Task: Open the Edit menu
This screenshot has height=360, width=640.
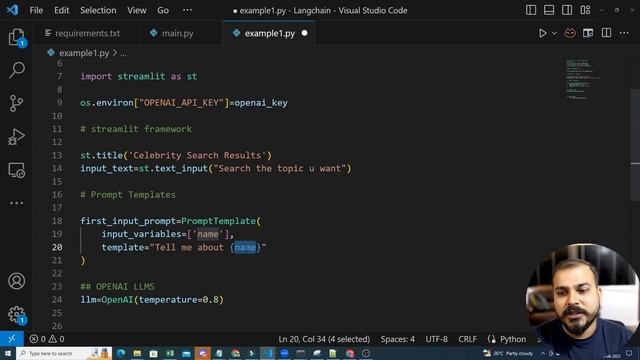Action: [x=61, y=10]
